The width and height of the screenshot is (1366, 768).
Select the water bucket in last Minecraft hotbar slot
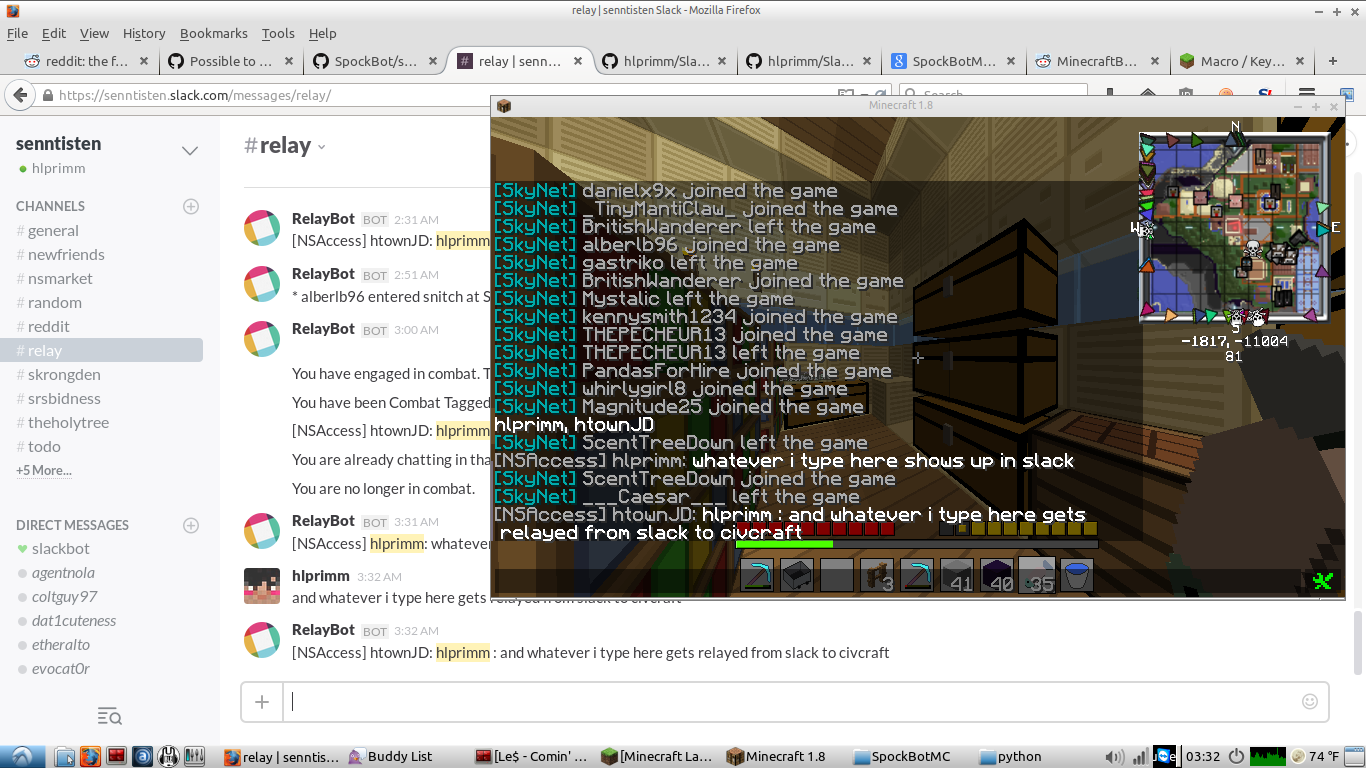(1077, 576)
